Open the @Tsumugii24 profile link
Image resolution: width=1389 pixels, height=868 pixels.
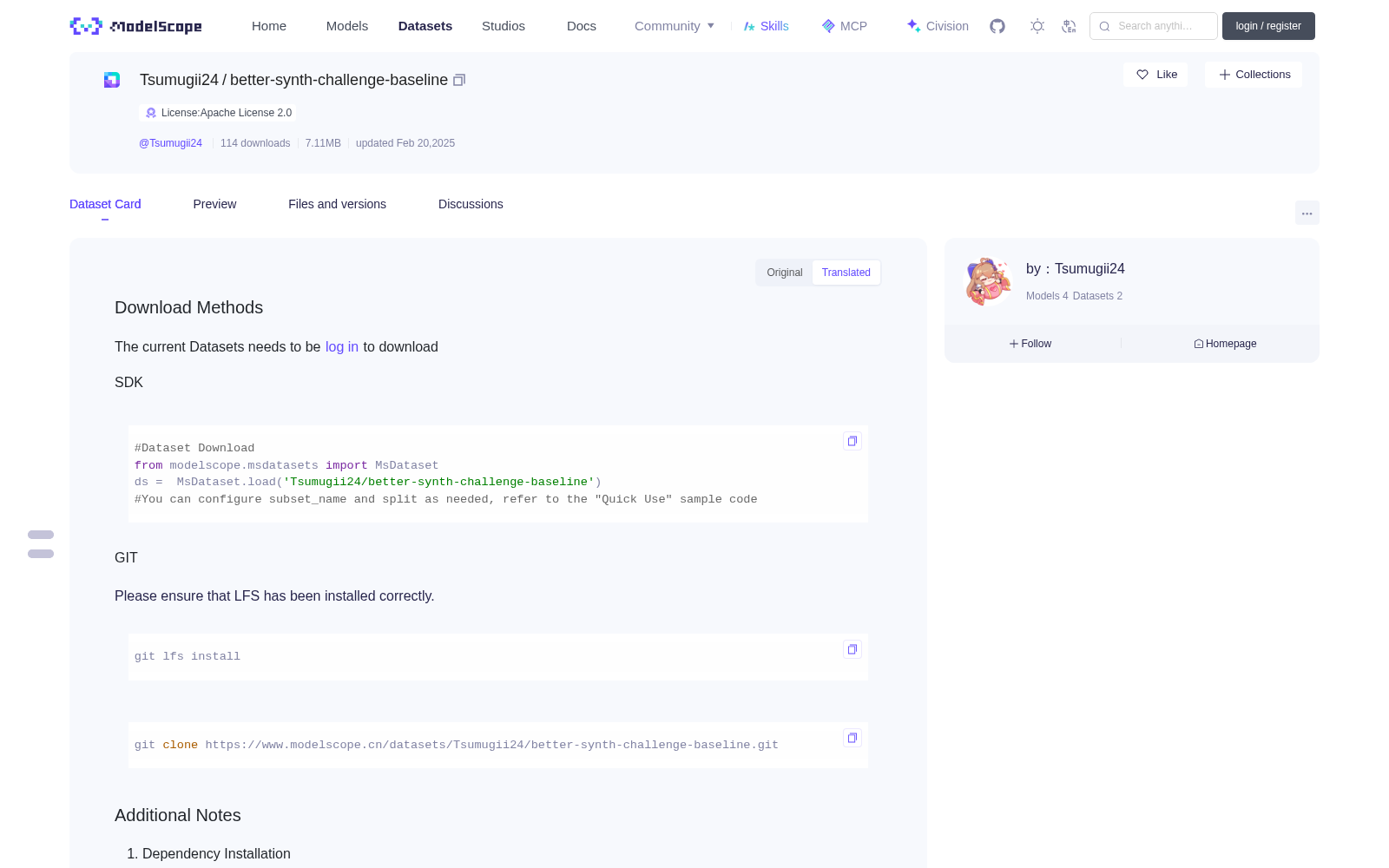click(170, 143)
